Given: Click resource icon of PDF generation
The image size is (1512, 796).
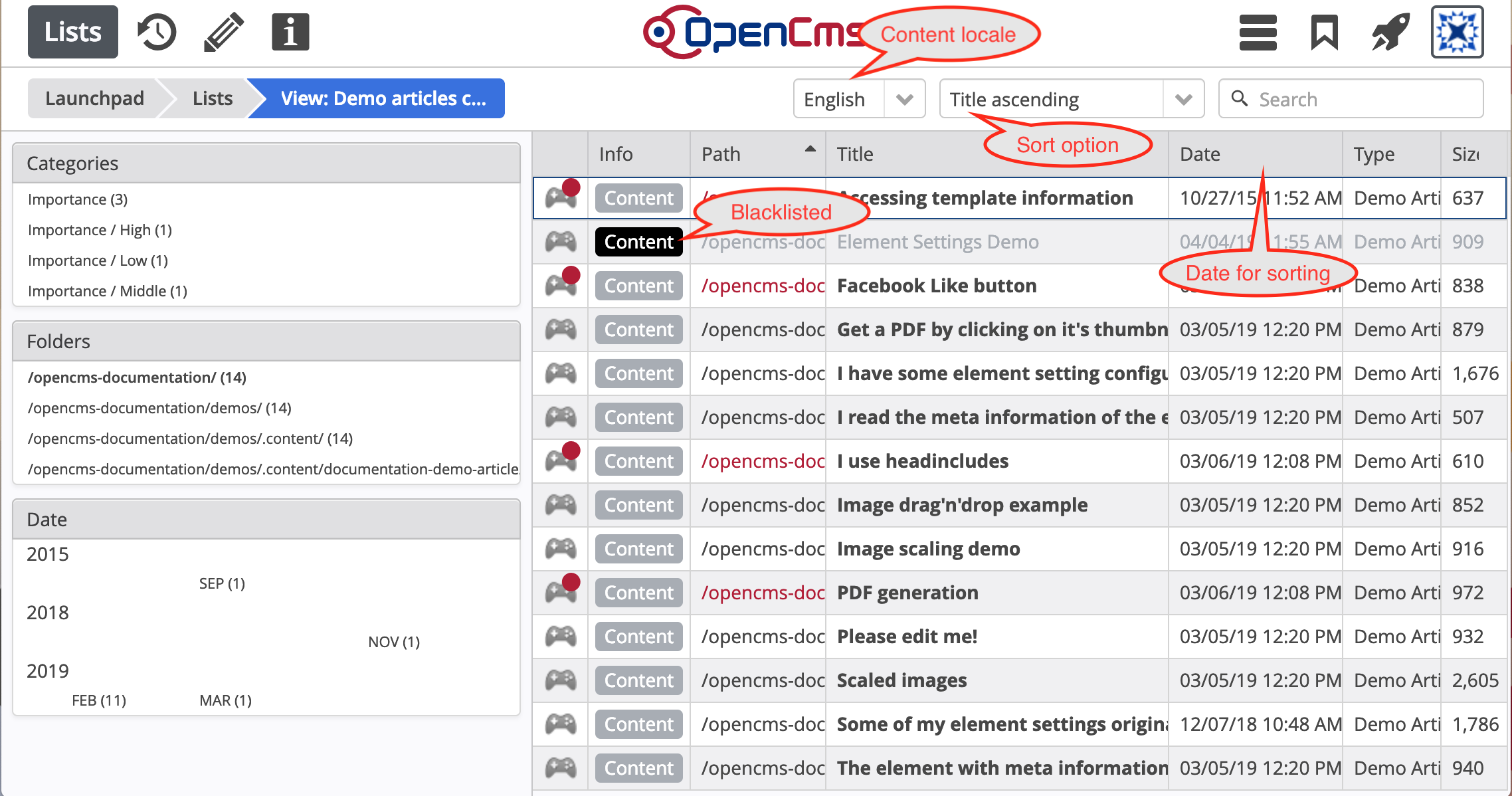Looking at the screenshot, I should click(x=561, y=592).
